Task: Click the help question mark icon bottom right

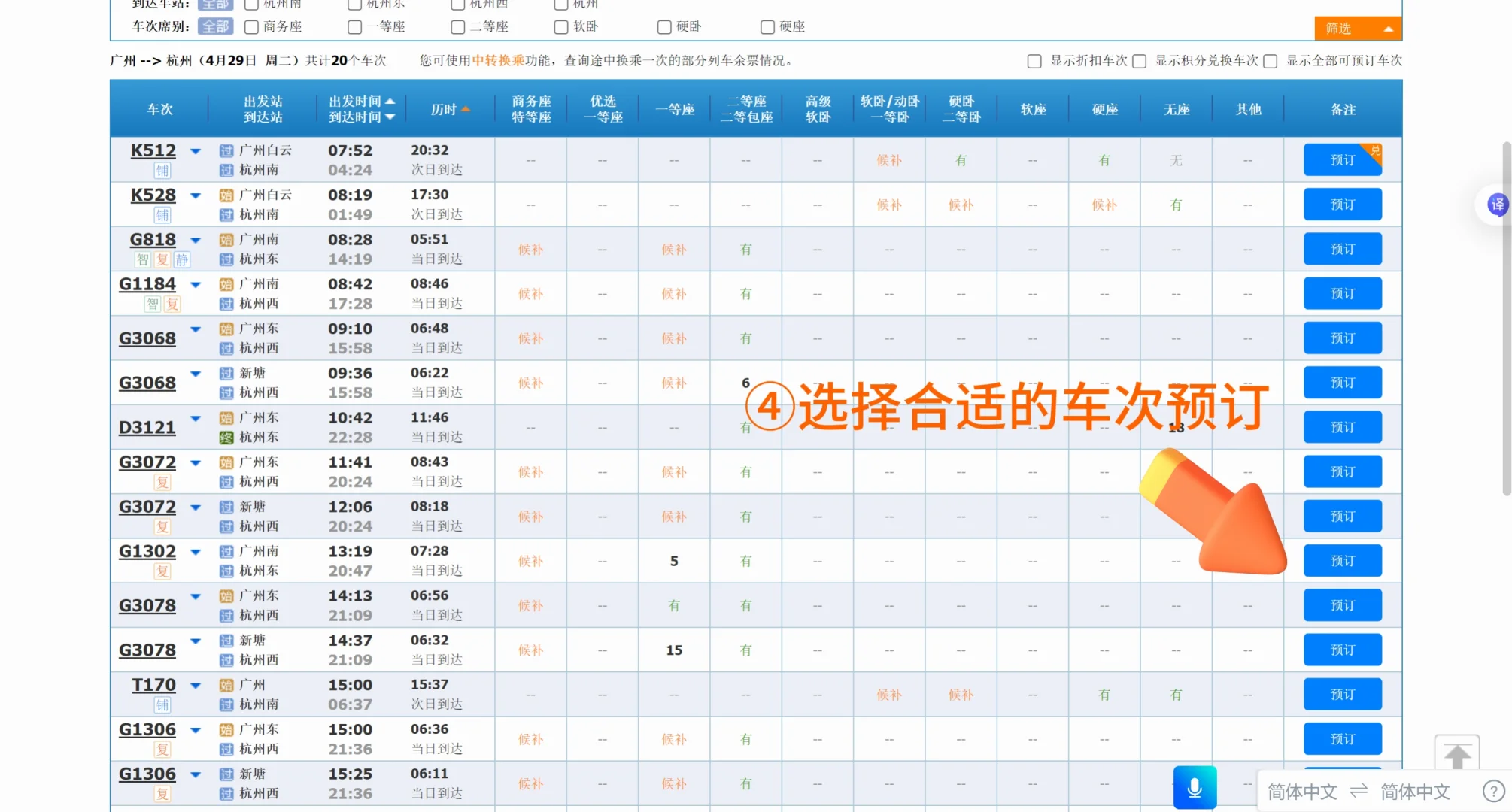Action: 1494,790
